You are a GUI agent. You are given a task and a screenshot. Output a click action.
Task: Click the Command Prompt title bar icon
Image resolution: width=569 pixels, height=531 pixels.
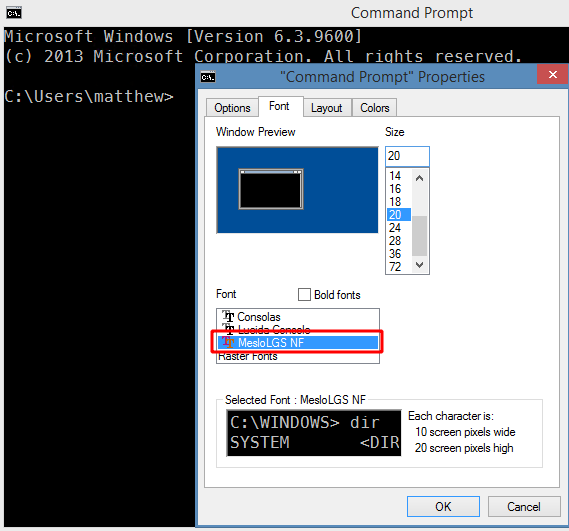coord(14,13)
